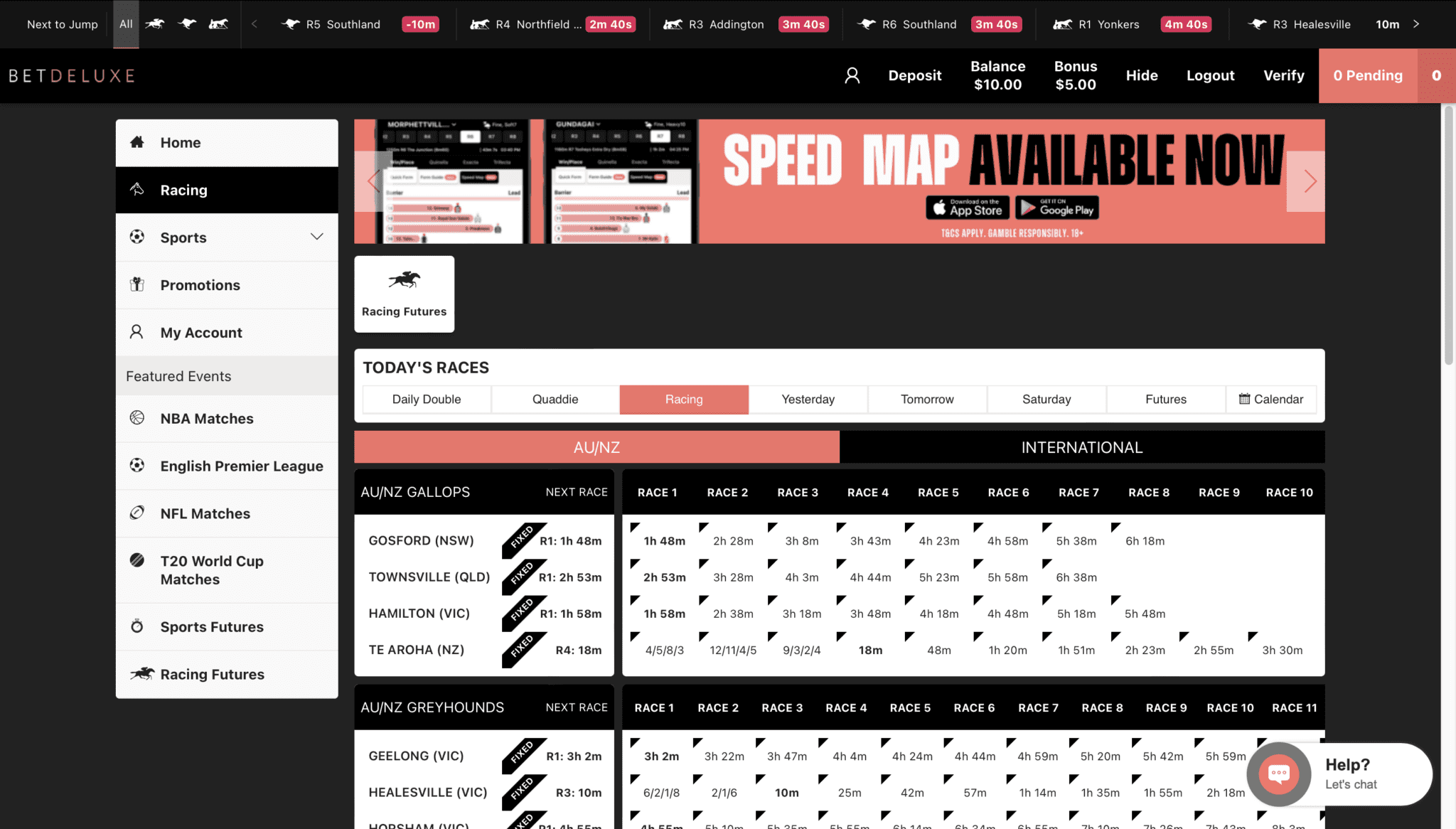Open Gosford Race 1 at 1h 48m

pos(664,541)
